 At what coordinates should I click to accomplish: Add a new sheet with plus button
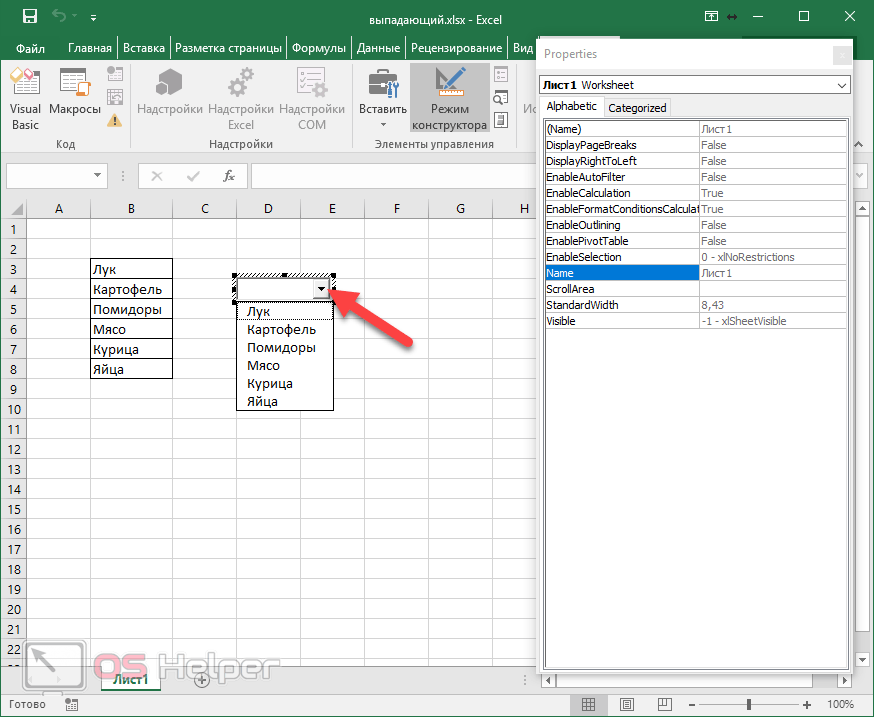201,680
